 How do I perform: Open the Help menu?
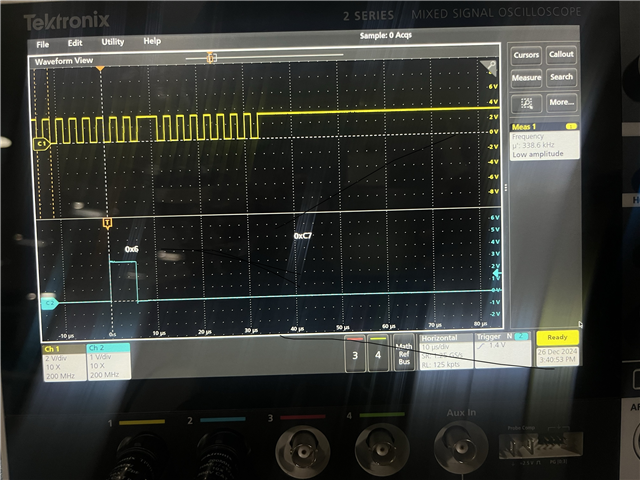point(152,41)
